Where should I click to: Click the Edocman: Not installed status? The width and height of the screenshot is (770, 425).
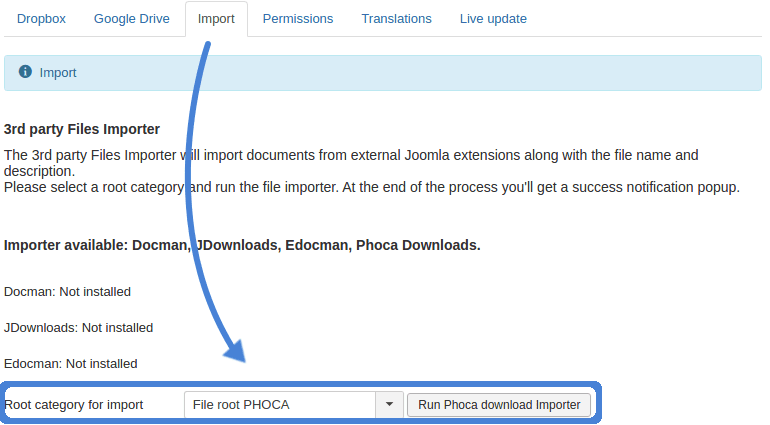pos(70,363)
